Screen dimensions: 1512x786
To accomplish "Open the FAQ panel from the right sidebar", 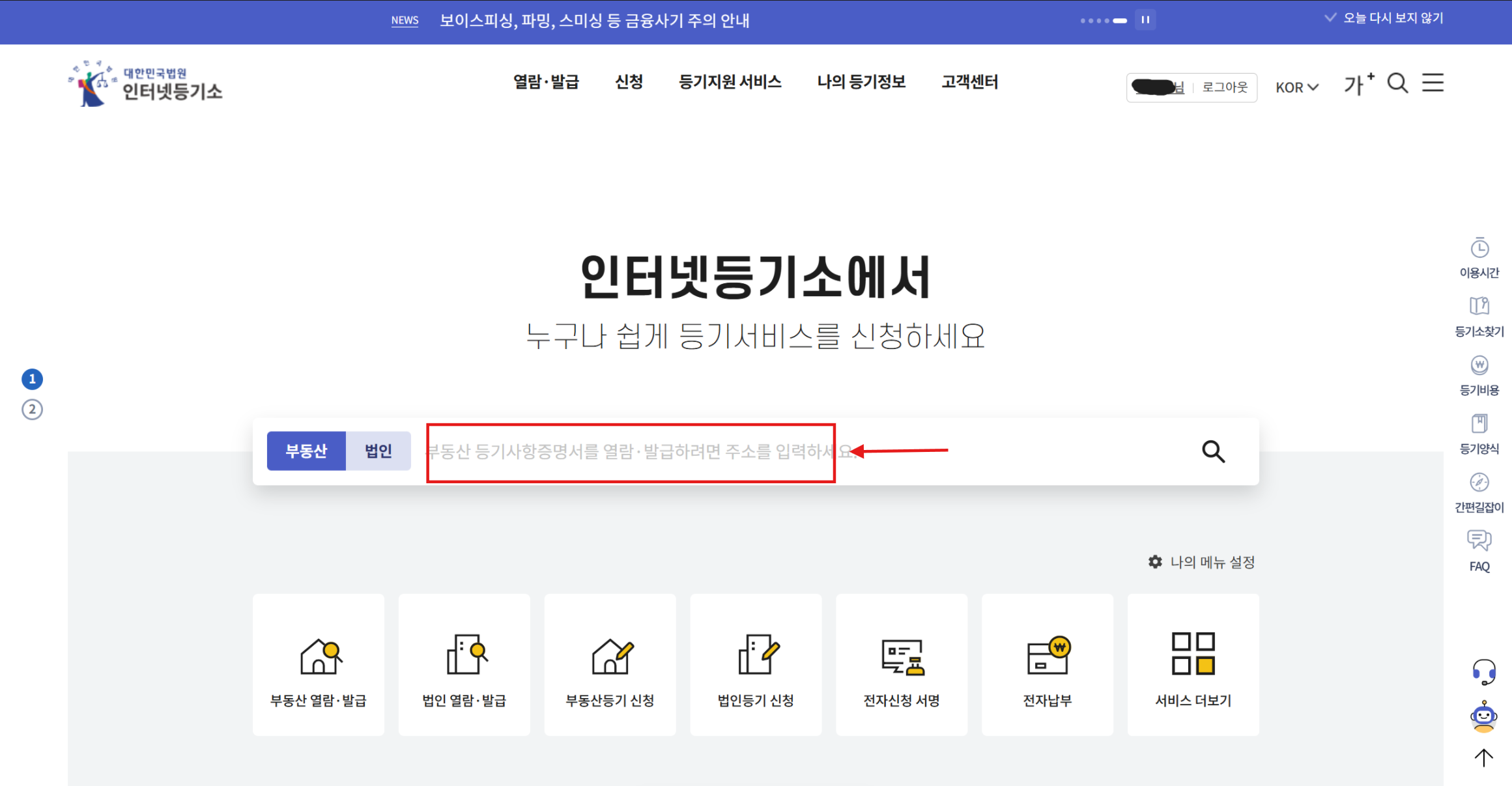I will point(1478,547).
